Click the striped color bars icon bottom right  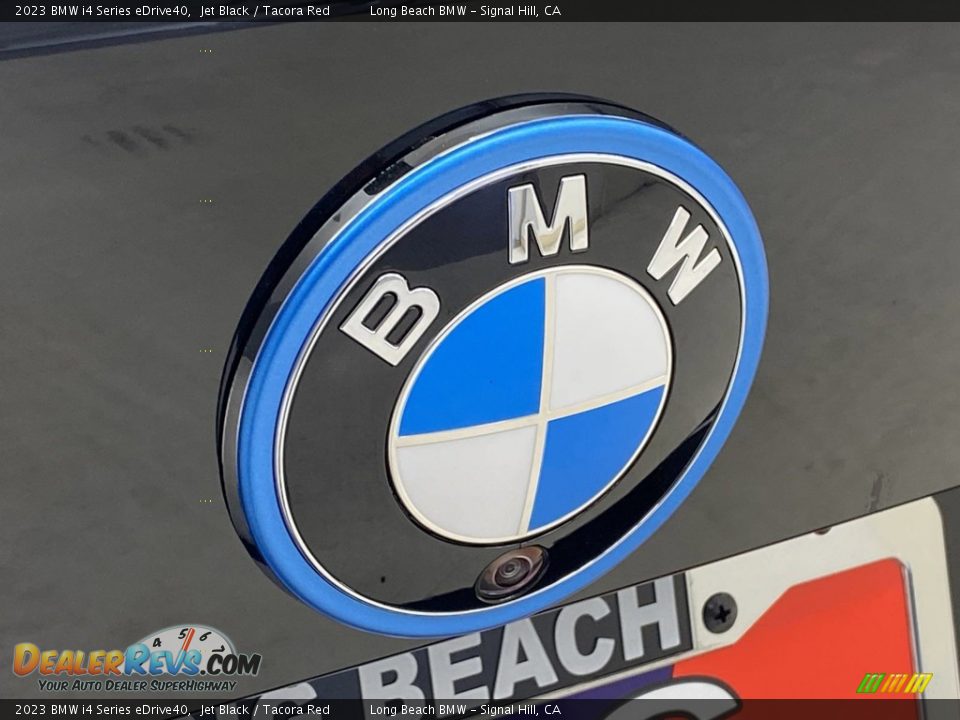click(894, 683)
